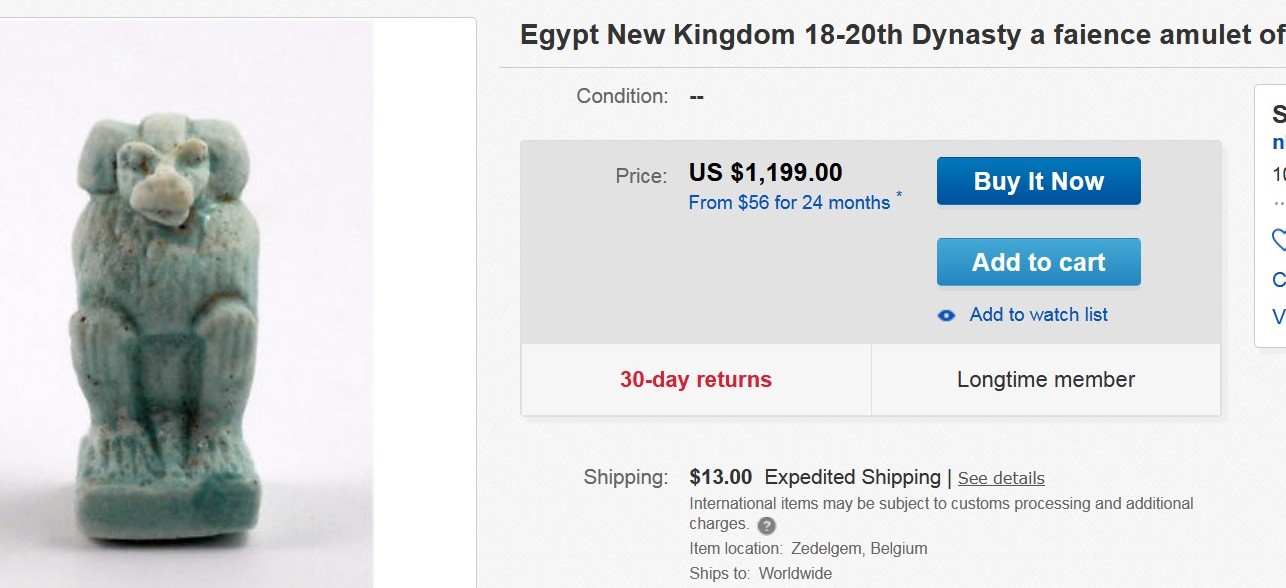
Task: Click the Zedelgem, Belgium item location
Action: [x=859, y=549]
